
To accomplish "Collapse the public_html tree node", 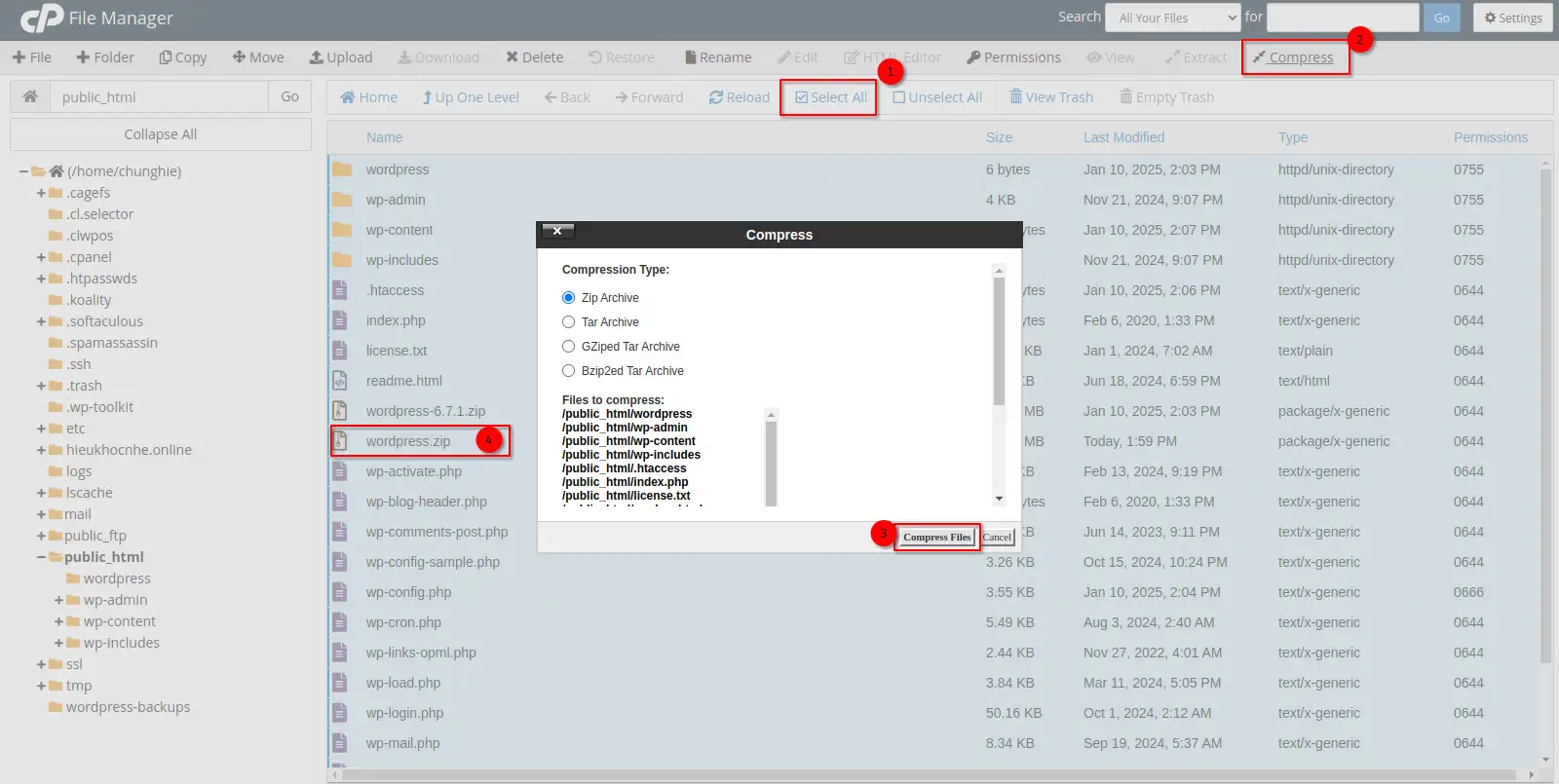I will pos(41,557).
